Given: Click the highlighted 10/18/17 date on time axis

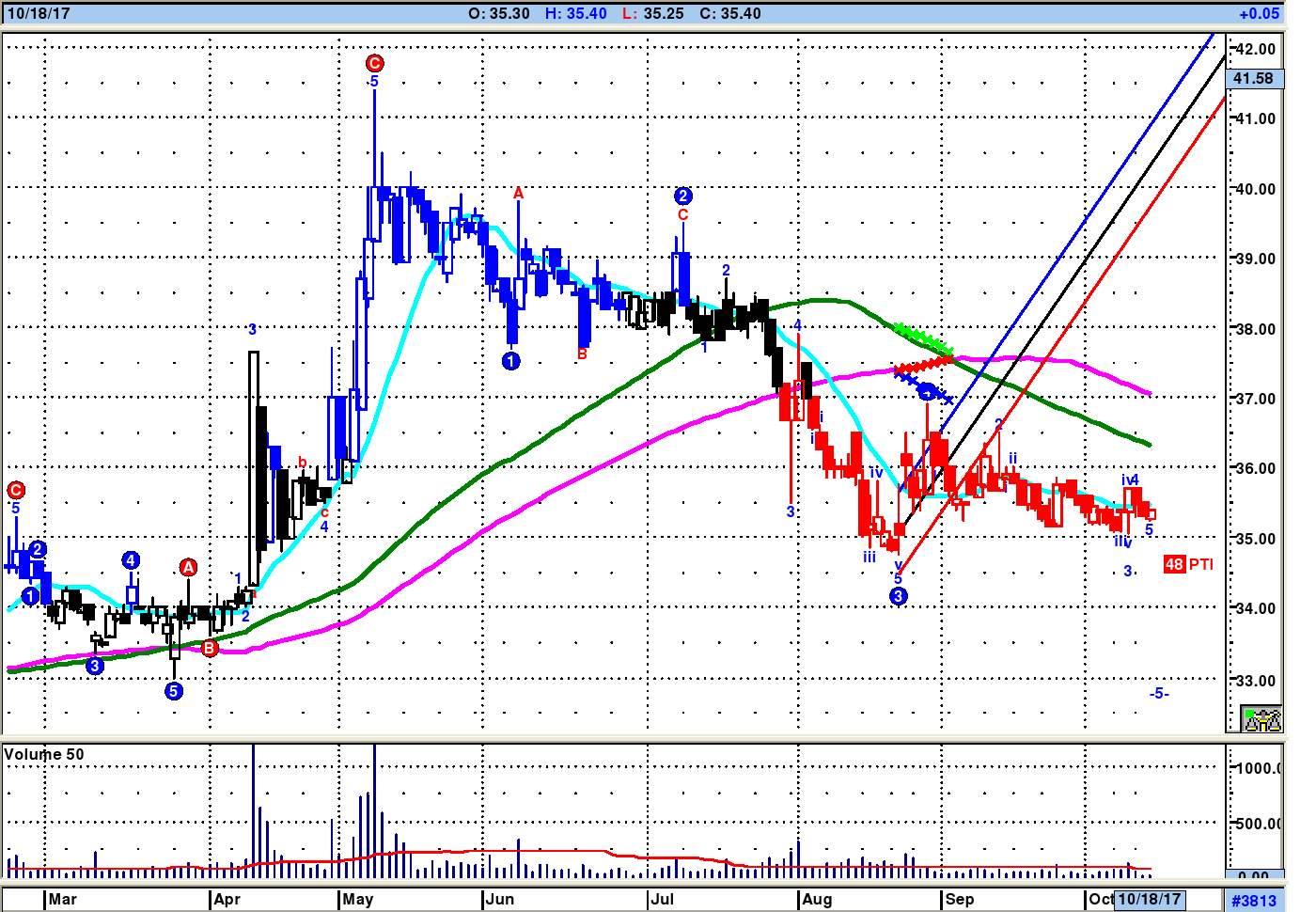Looking at the screenshot, I should tap(1149, 899).
